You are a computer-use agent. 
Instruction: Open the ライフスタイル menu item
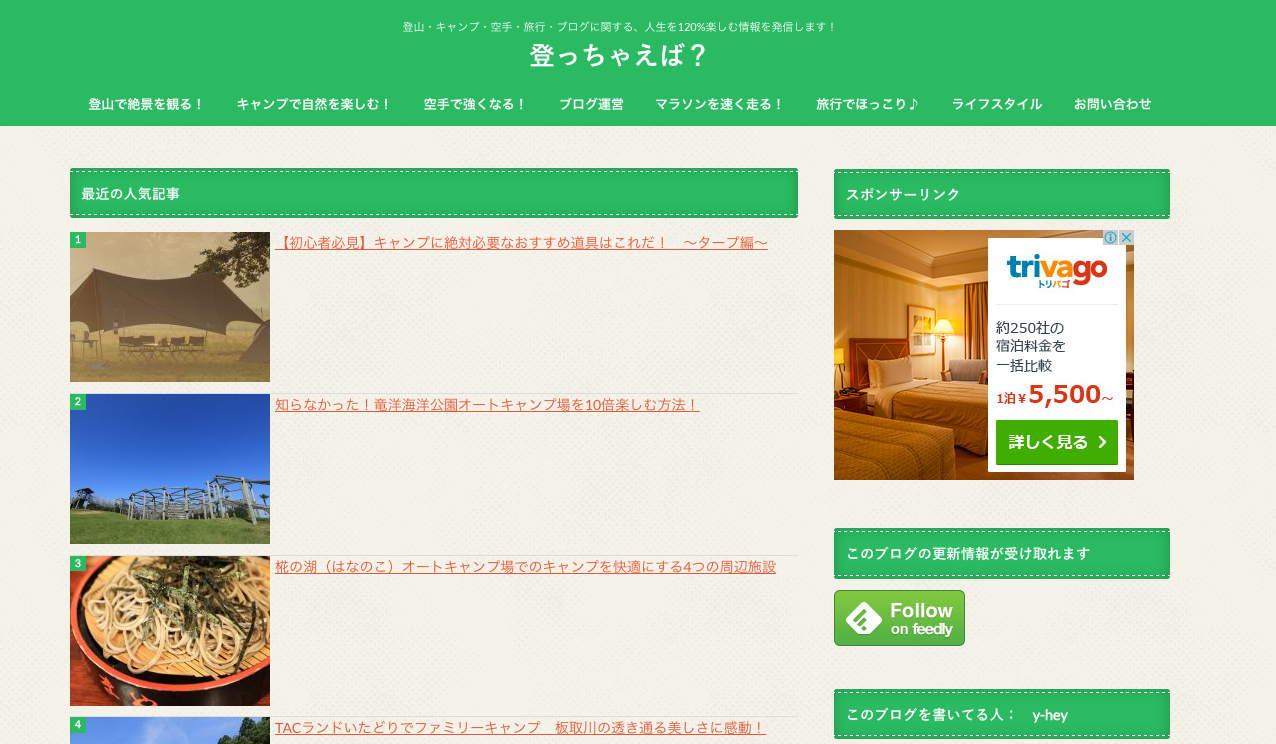[997, 104]
